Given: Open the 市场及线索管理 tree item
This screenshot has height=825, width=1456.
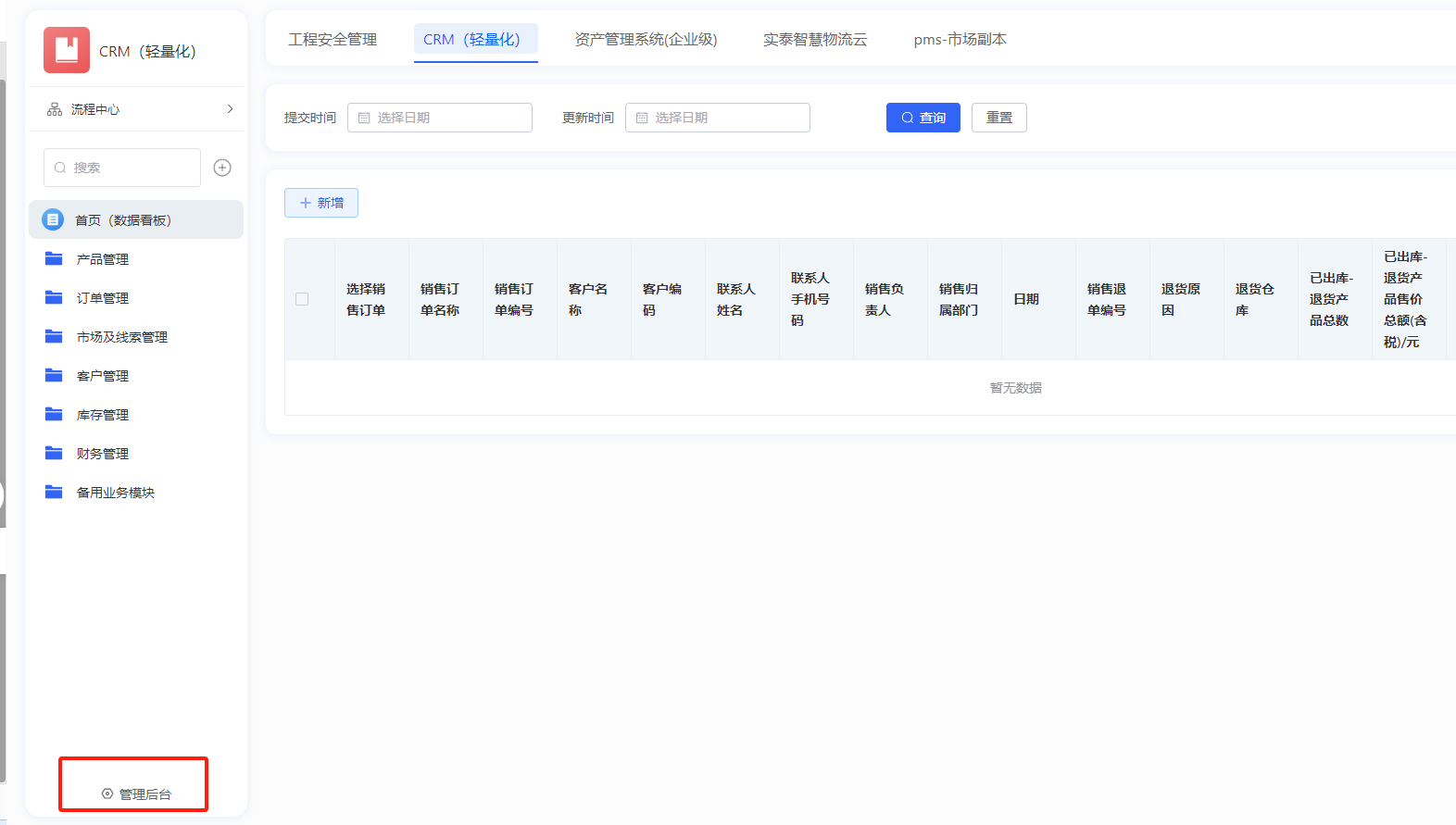Looking at the screenshot, I should (x=121, y=337).
